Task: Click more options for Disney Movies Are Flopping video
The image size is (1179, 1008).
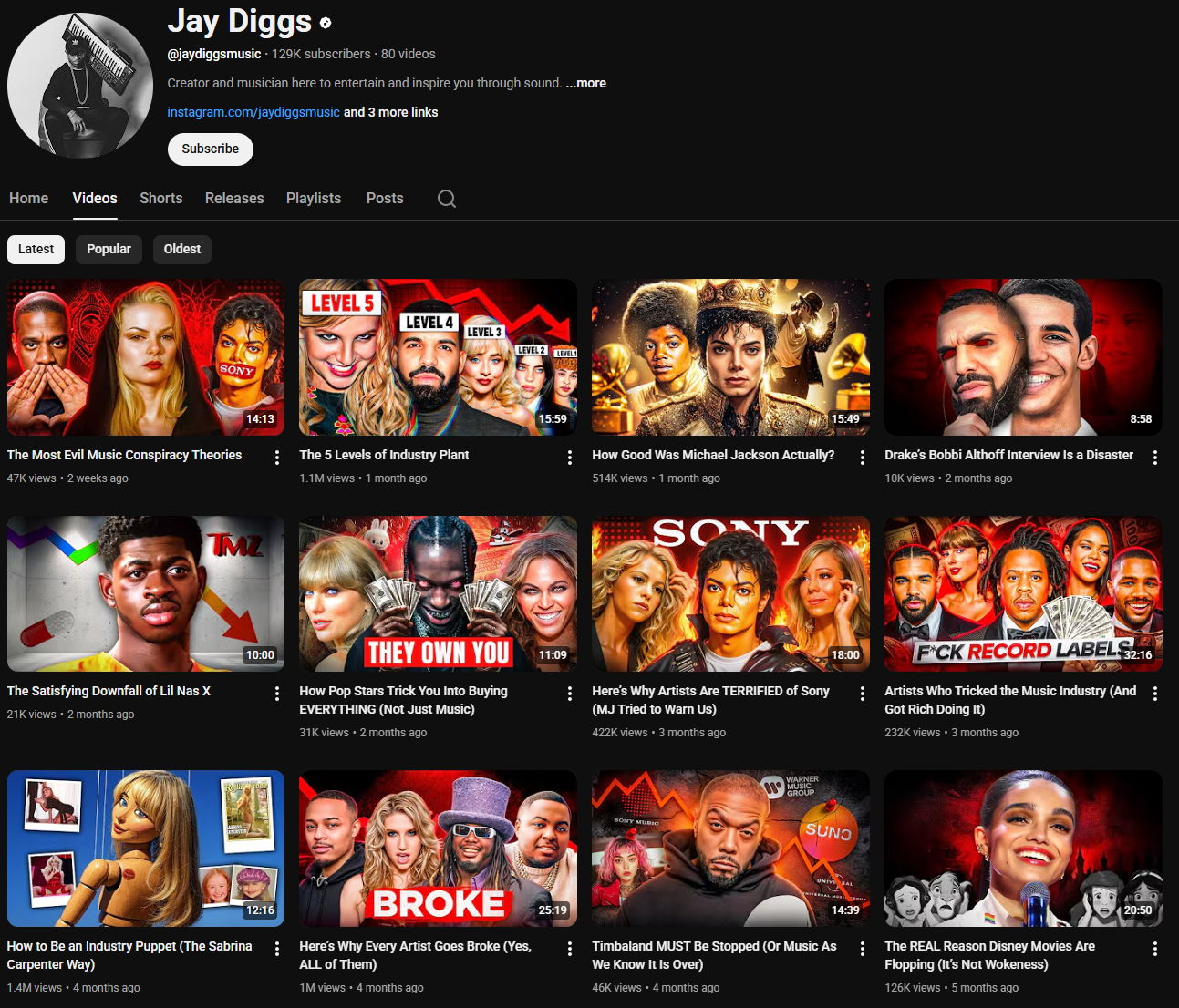Action: (1155, 949)
